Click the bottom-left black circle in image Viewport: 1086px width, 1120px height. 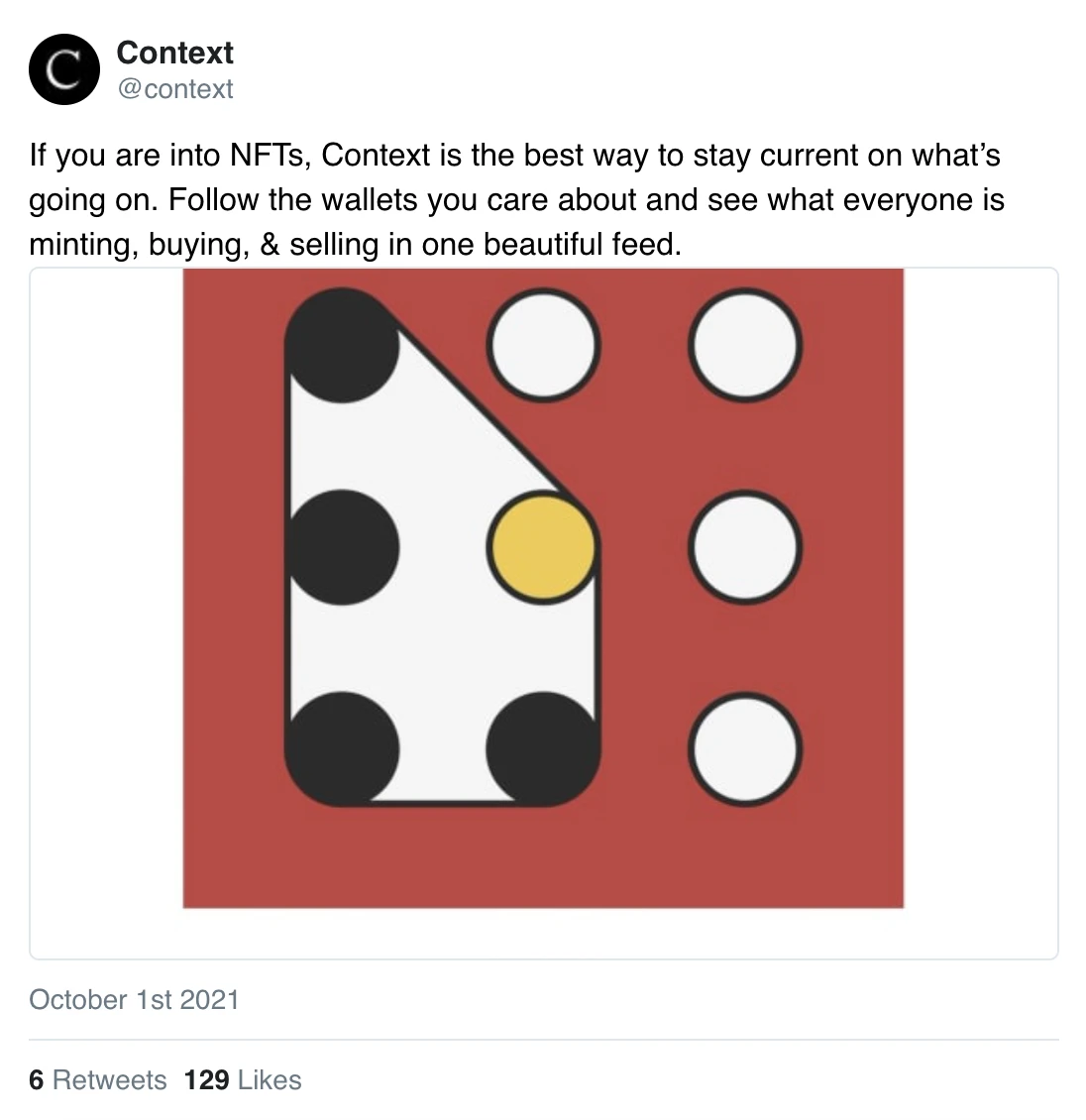tap(341, 749)
